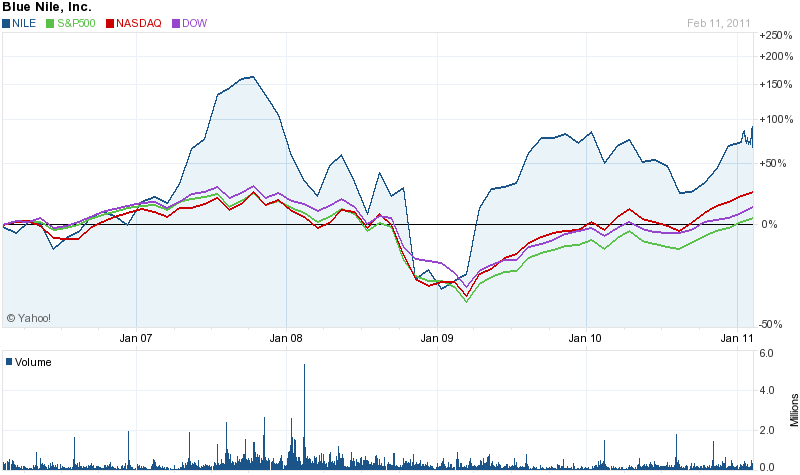
Task: Select the DOW legend label
Action: click(x=194, y=23)
